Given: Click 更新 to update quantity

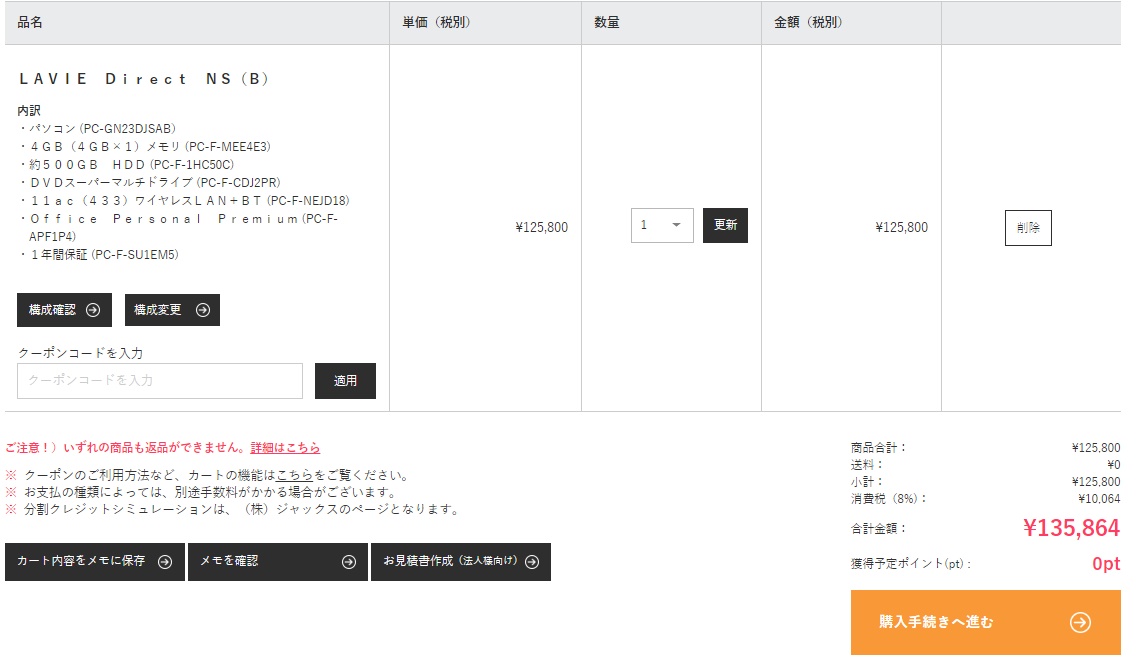Looking at the screenshot, I should (x=725, y=225).
